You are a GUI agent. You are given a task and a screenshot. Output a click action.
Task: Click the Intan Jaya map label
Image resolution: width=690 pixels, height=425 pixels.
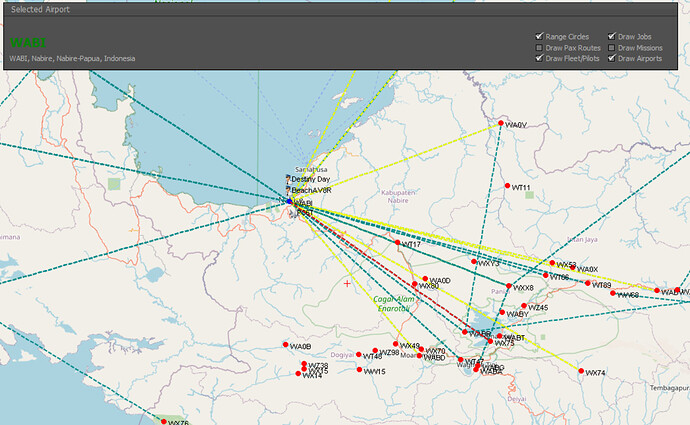pos(582,239)
